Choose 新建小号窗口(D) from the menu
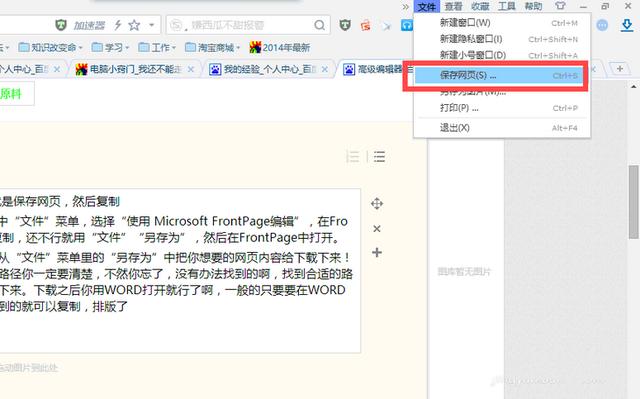640x399 pixels. pyautogui.click(x=502, y=55)
